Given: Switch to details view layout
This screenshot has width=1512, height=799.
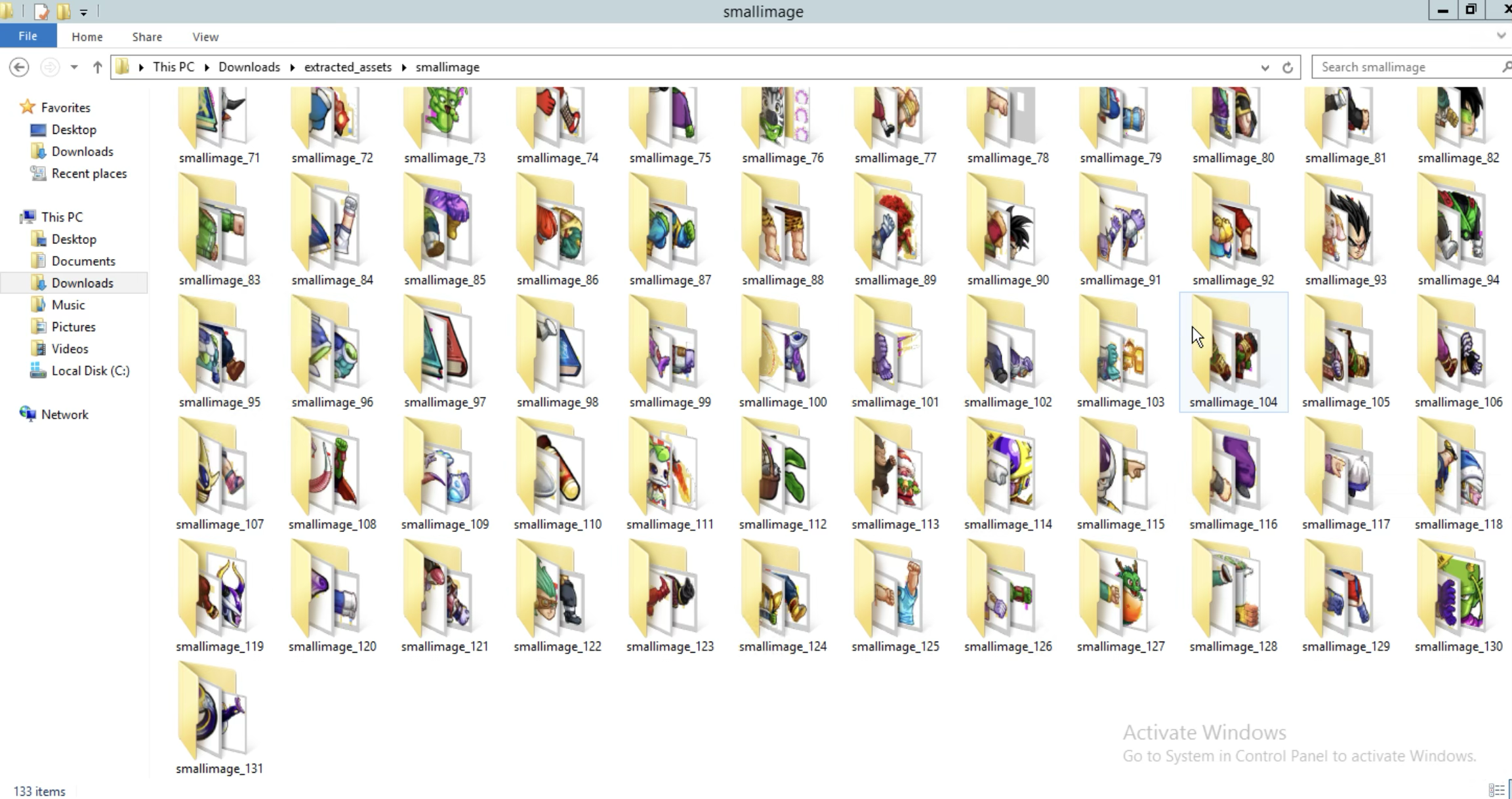Looking at the screenshot, I should tap(1496, 790).
